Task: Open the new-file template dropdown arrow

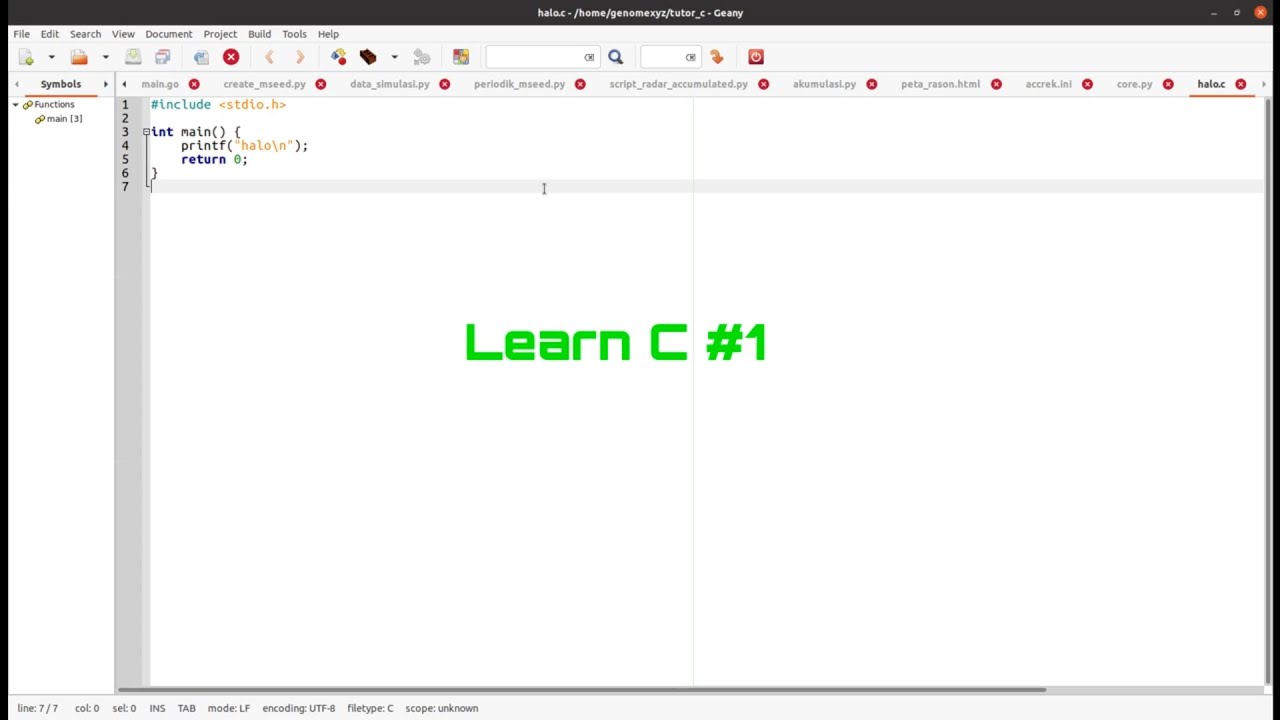Action: (51, 57)
